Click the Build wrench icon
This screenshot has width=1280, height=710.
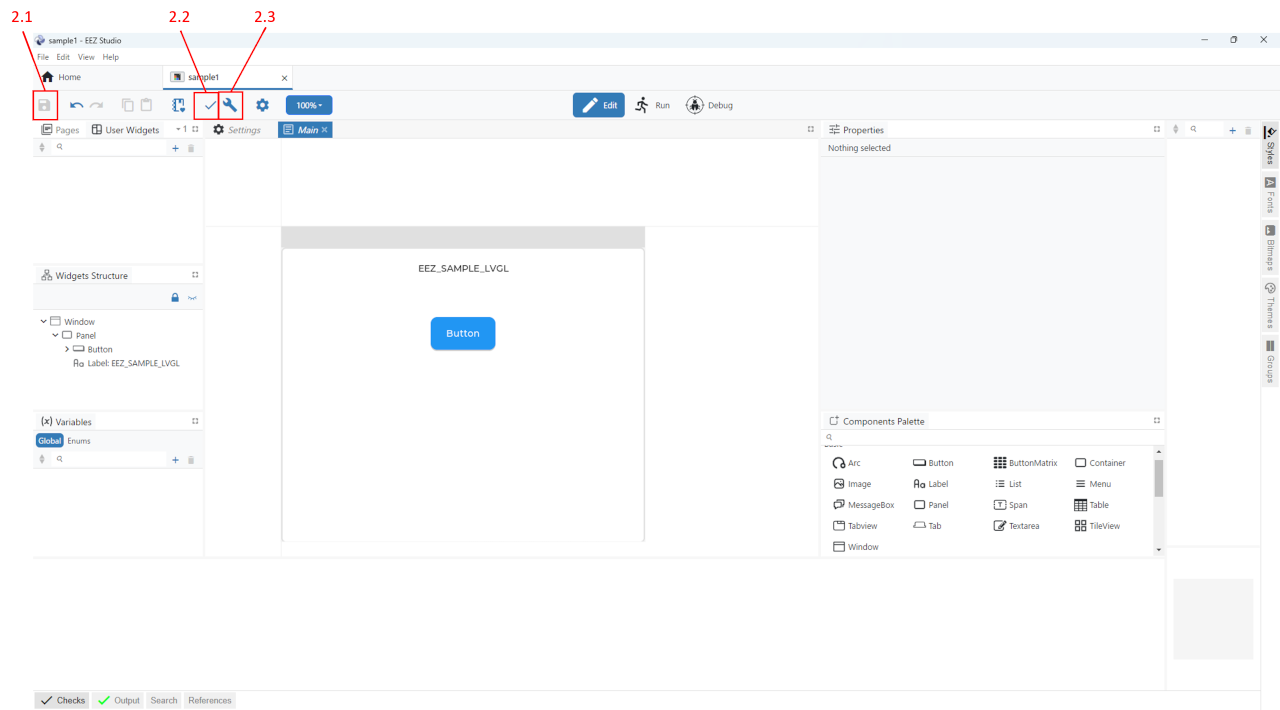[231, 105]
